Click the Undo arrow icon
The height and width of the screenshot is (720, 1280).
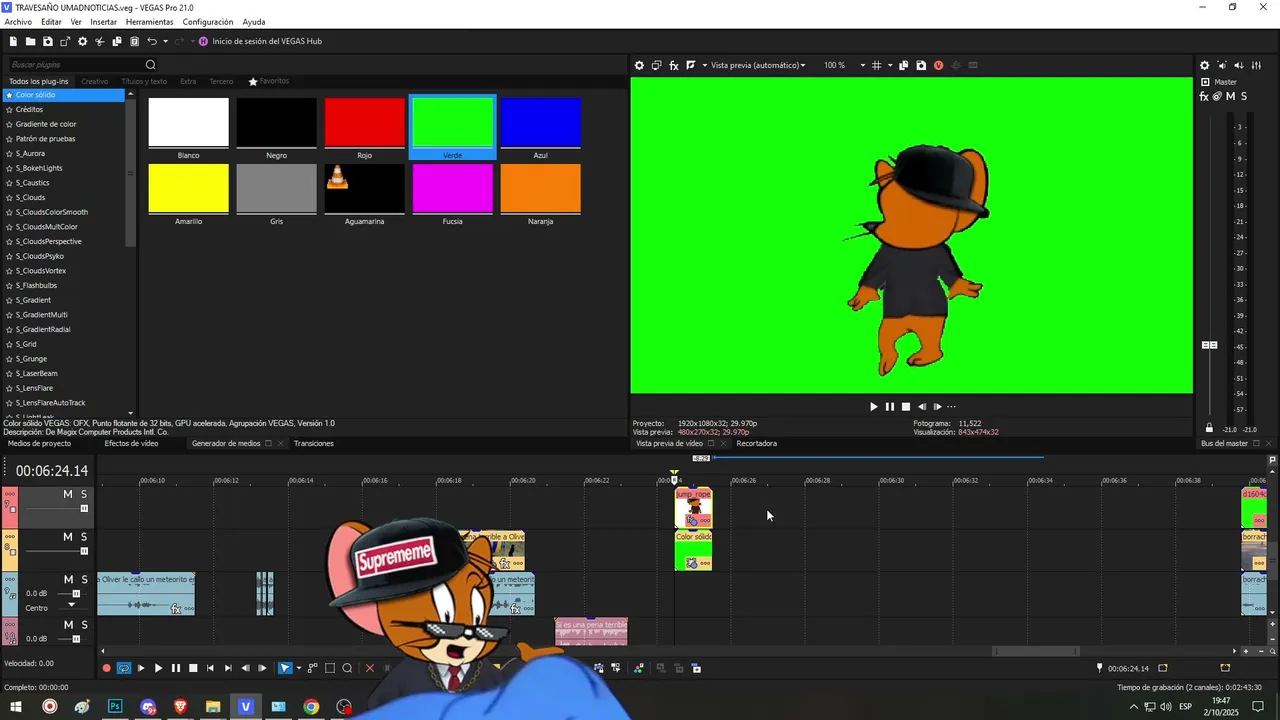pos(152,41)
